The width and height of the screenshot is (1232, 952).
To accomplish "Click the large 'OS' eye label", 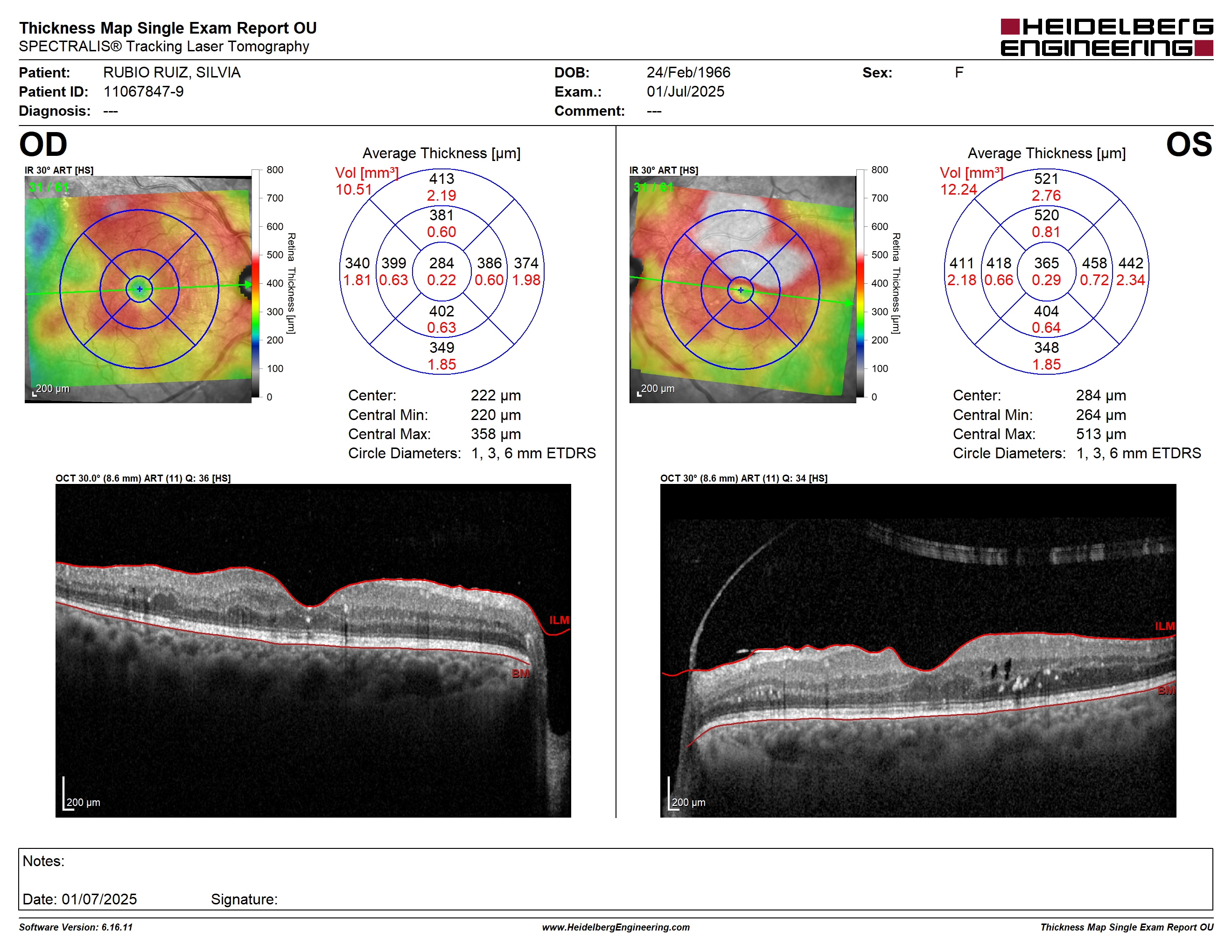I will (1189, 144).
